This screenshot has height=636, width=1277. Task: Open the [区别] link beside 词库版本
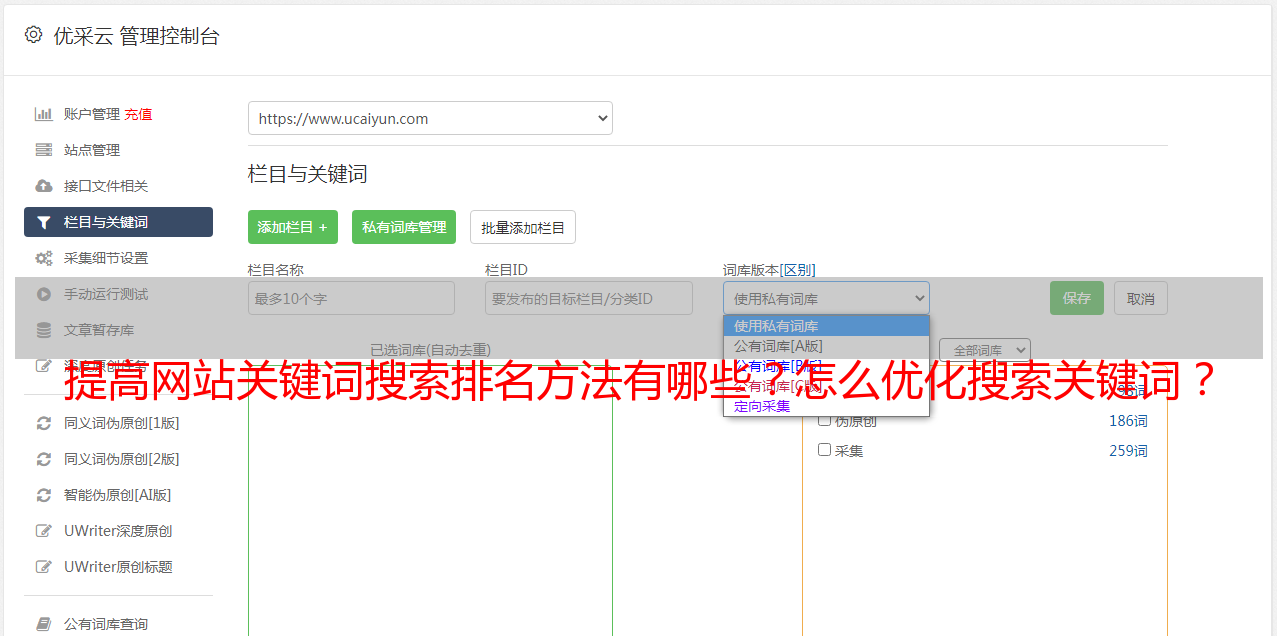797,270
